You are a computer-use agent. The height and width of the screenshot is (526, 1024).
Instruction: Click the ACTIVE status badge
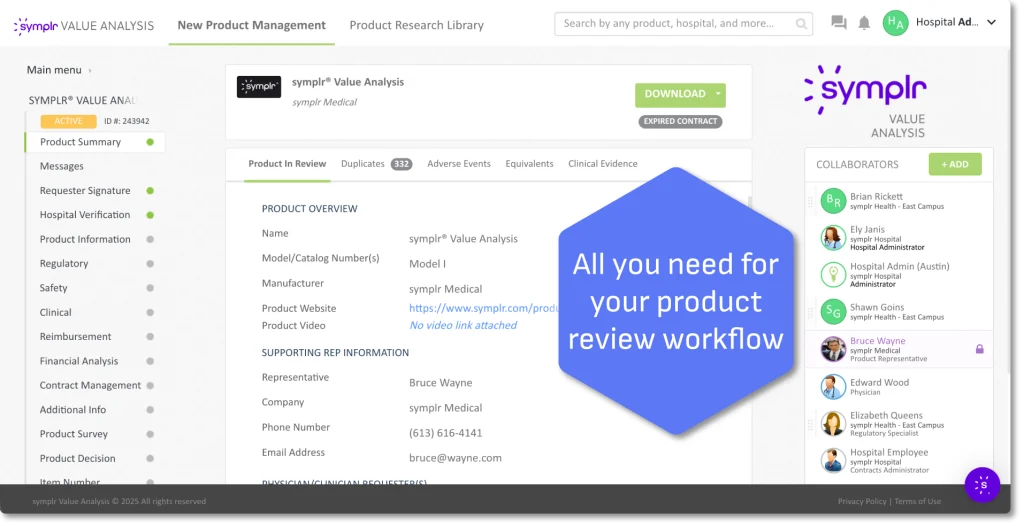point(69,122)
